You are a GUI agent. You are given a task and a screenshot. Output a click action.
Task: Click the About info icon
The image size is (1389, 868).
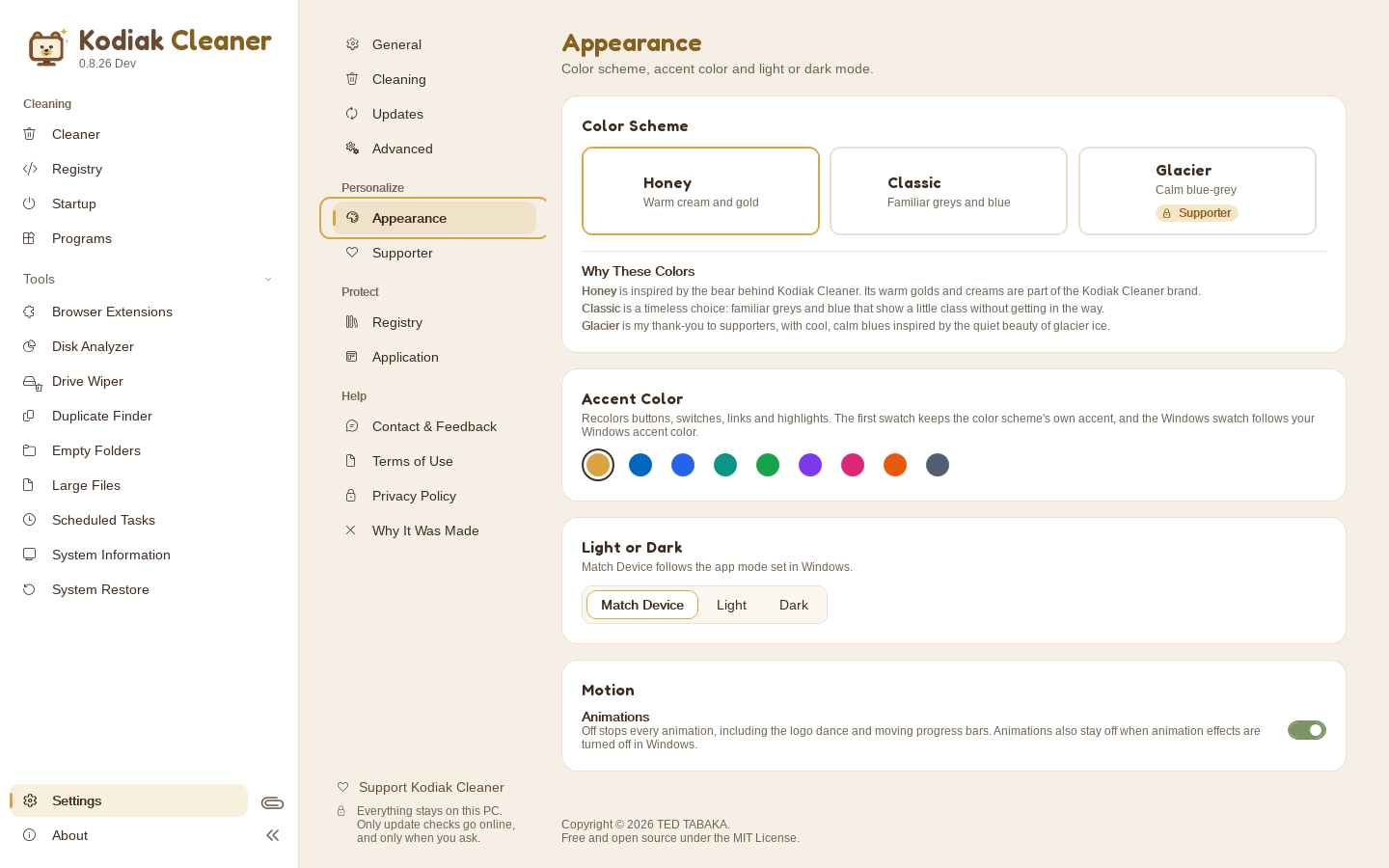(x=29, y=835)
